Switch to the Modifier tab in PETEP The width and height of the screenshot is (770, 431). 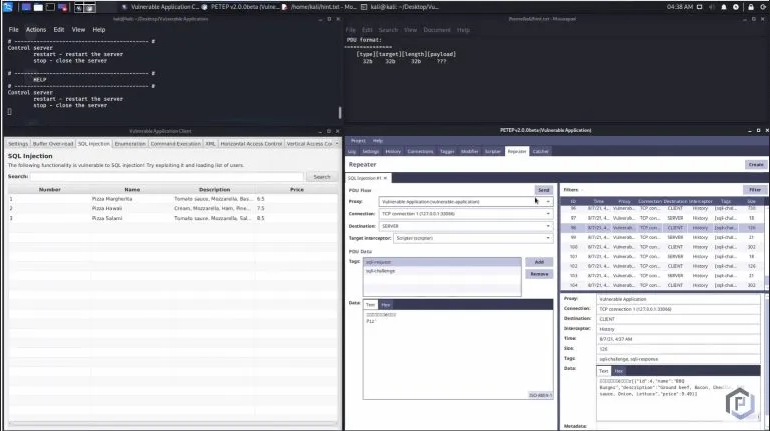click(469, 152)
